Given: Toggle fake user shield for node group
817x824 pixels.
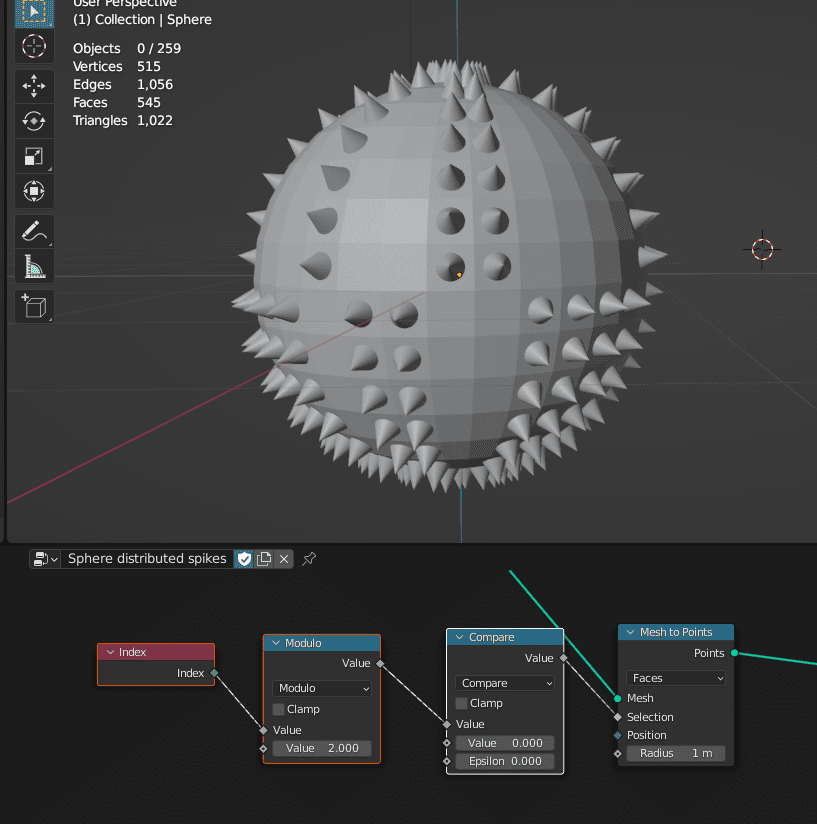Looking at the screenshot, I should 244,559.
